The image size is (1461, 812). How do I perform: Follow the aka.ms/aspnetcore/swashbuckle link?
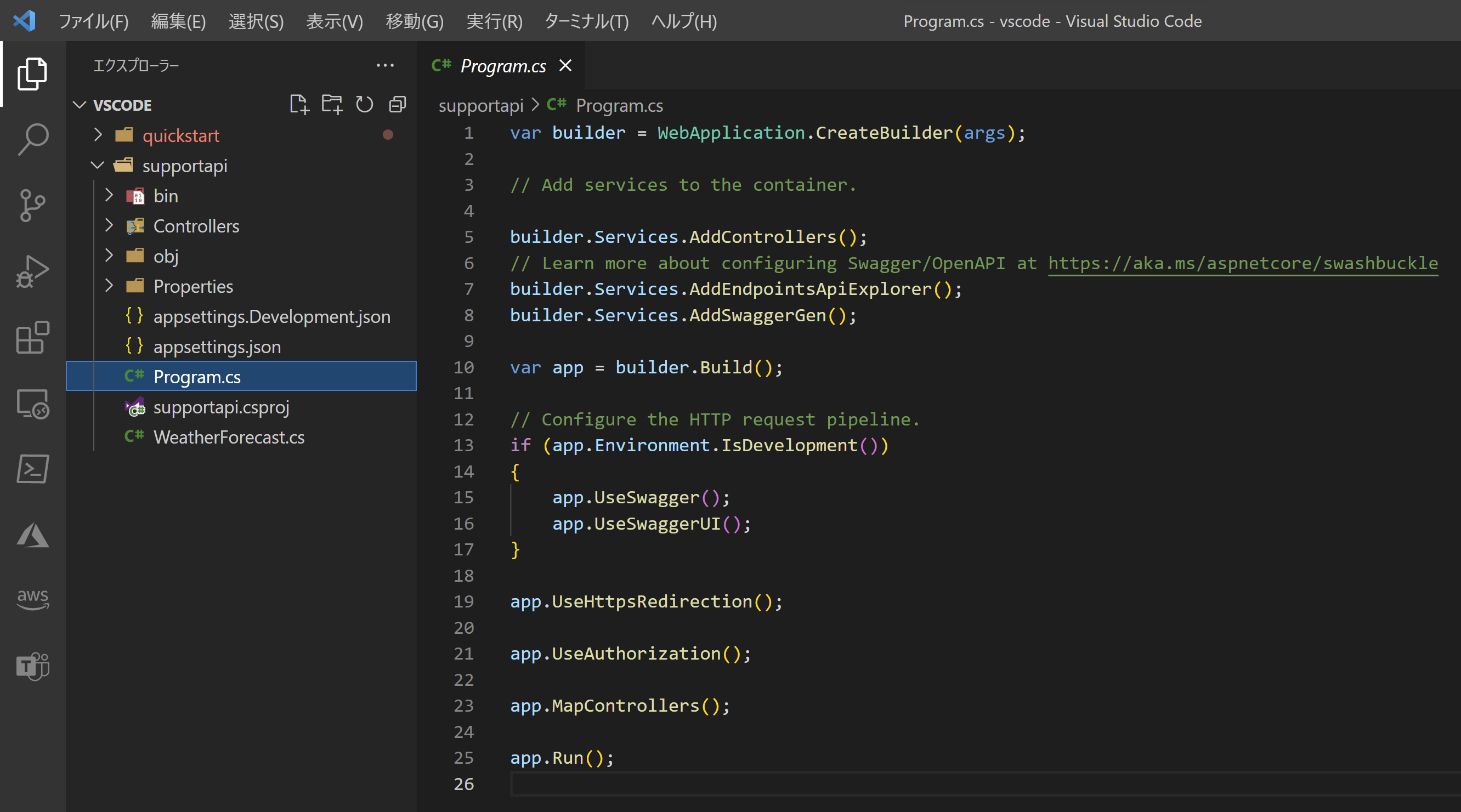pos(1243,263)
